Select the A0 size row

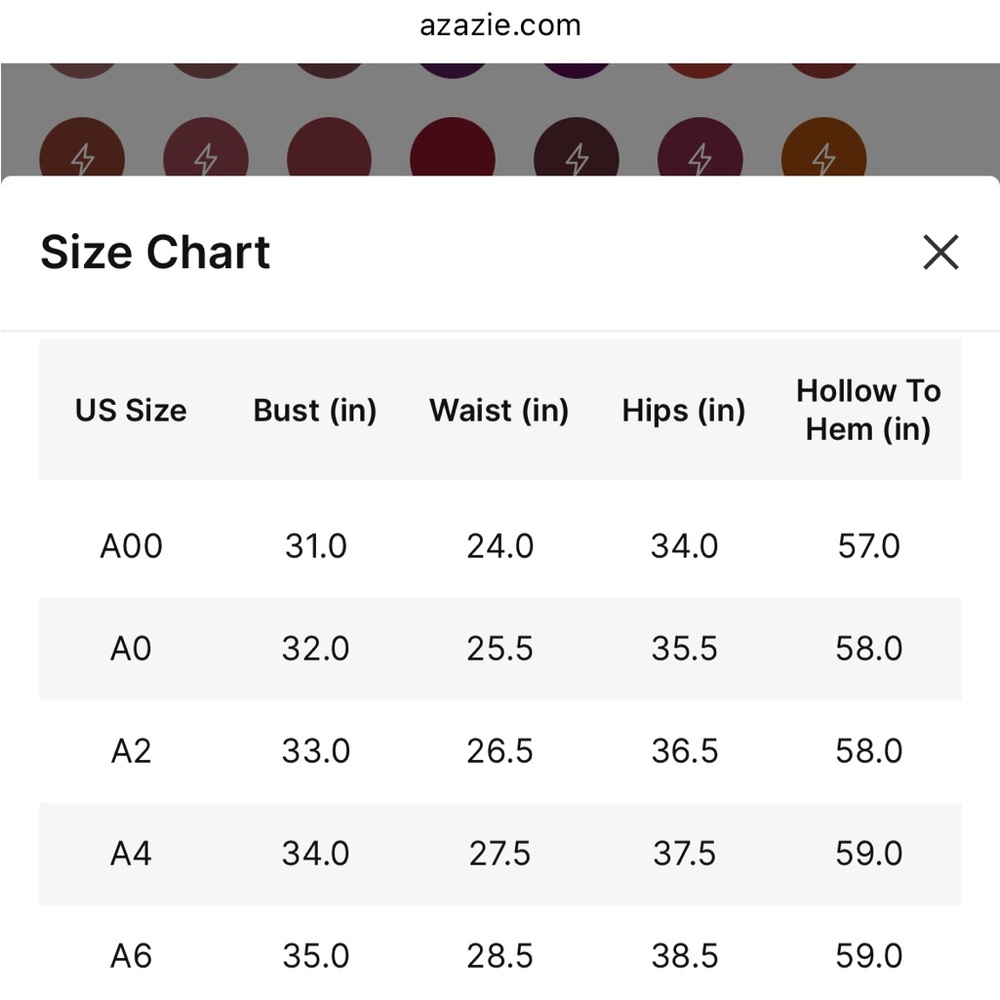[x=500, y=649]
